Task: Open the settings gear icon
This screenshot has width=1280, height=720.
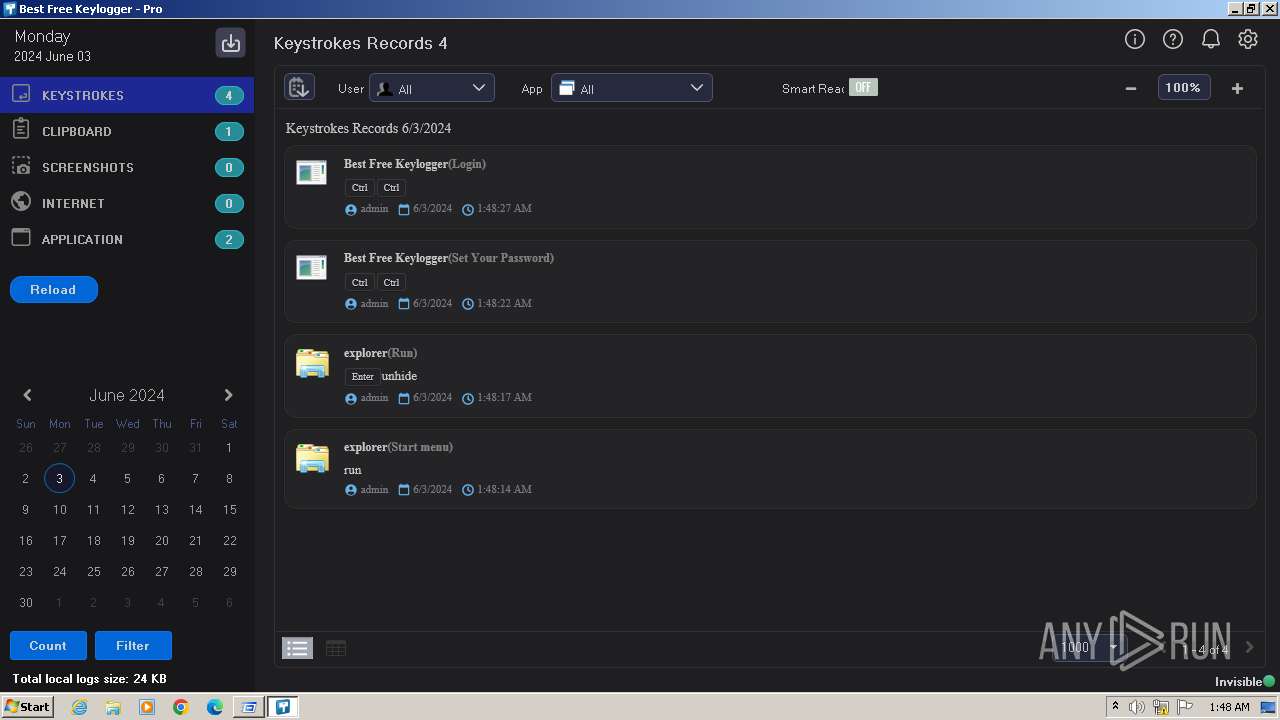Action: click(1248, 39)
